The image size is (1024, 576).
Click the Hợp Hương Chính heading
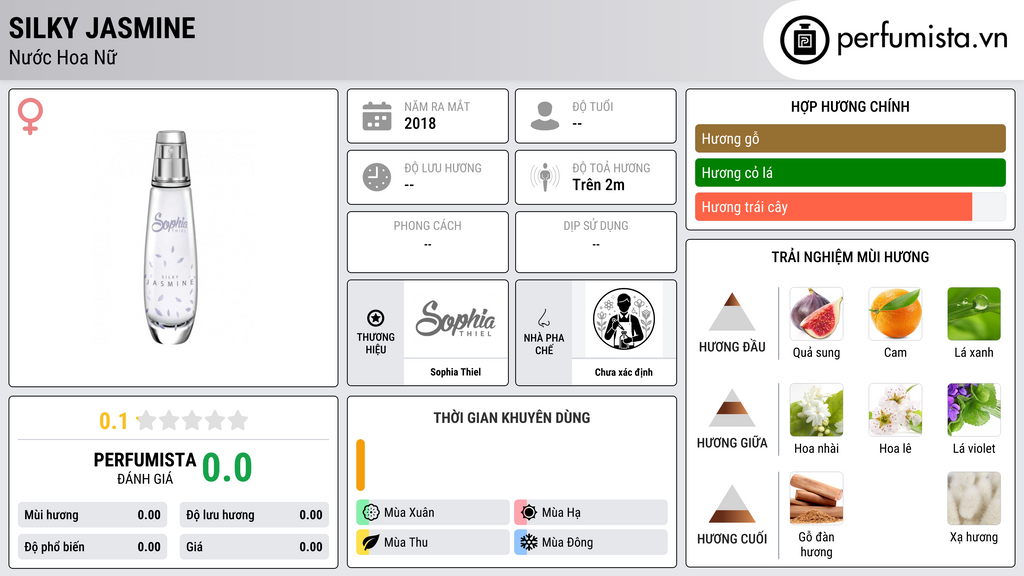pos(850,106)
